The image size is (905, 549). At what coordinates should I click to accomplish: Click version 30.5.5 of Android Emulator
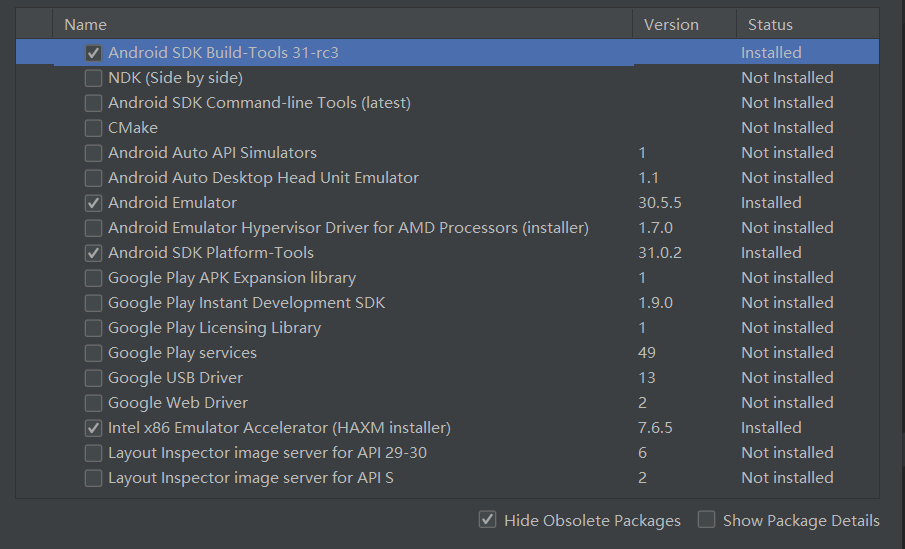click(x=660, y=203)
